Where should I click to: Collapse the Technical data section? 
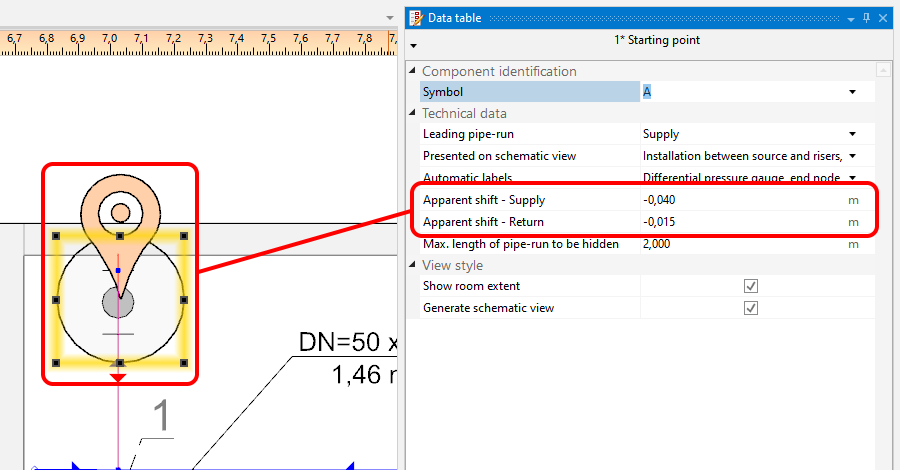(x=413, y=114)
